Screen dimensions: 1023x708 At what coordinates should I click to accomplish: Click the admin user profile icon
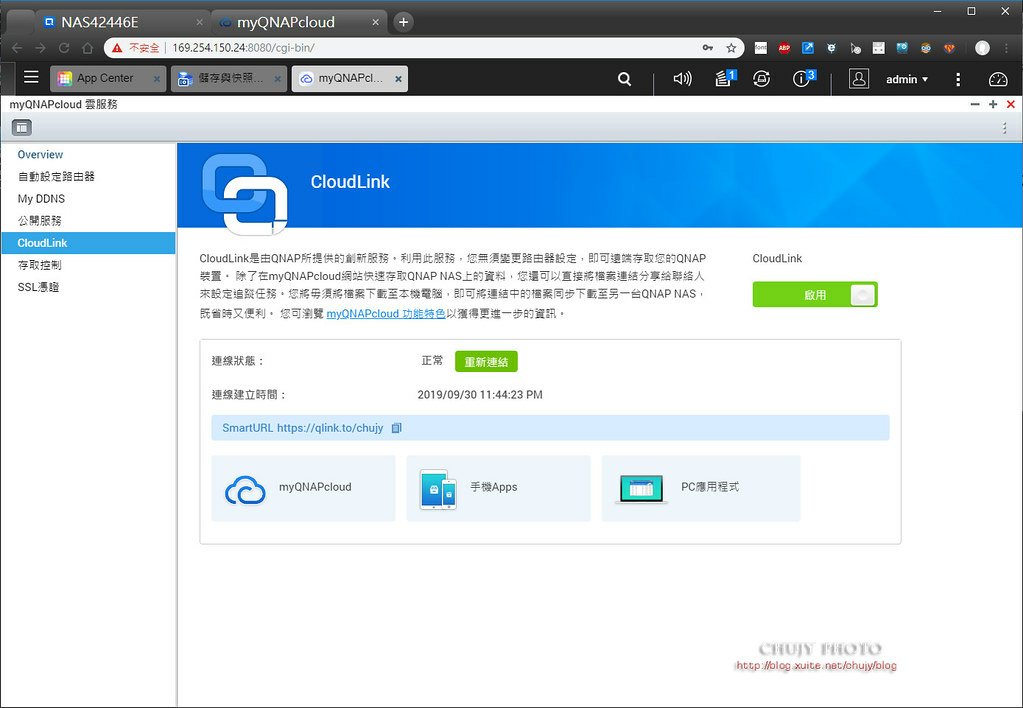pos(859,79)
